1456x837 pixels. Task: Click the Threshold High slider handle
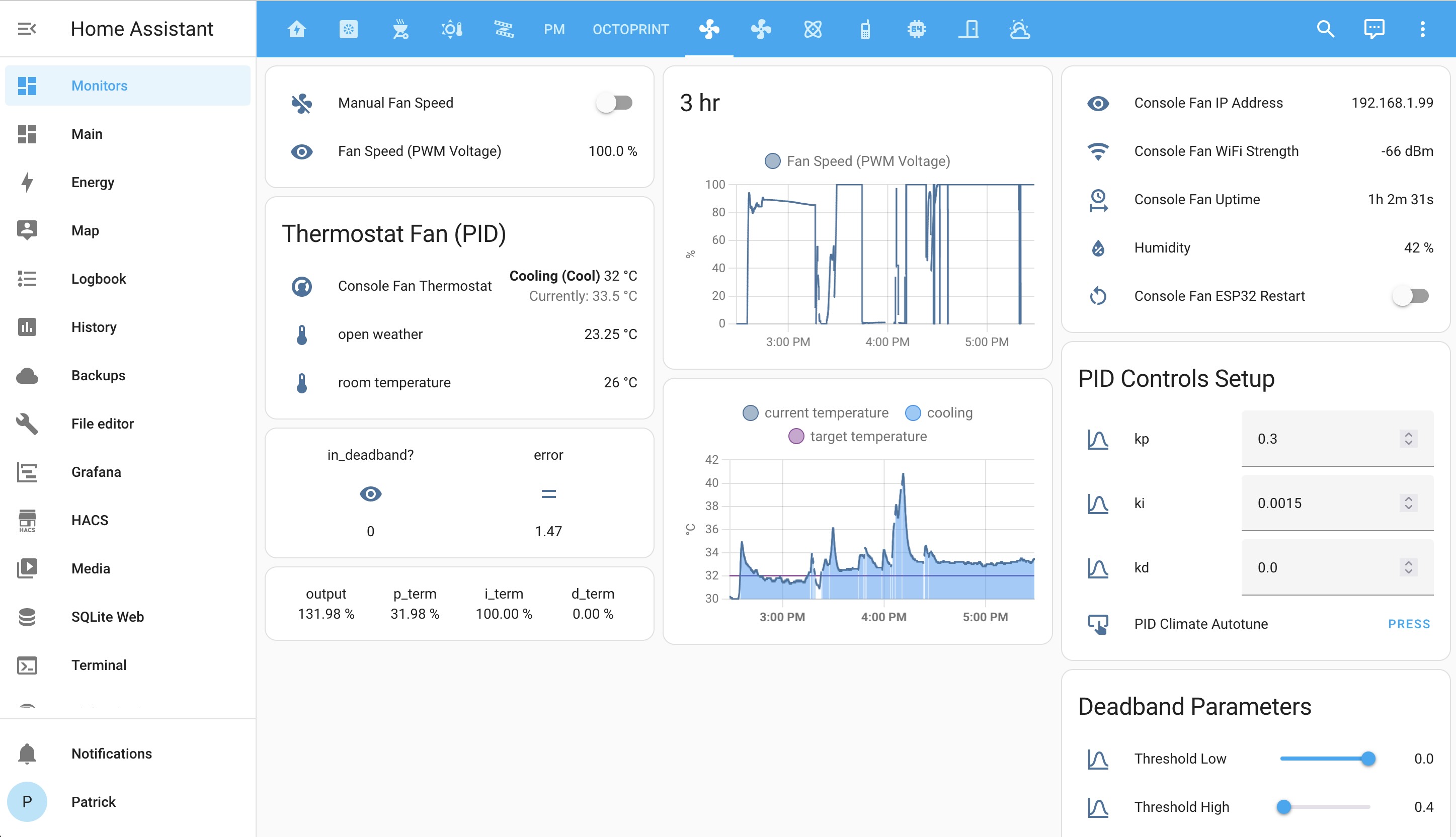click(1283, 807)
